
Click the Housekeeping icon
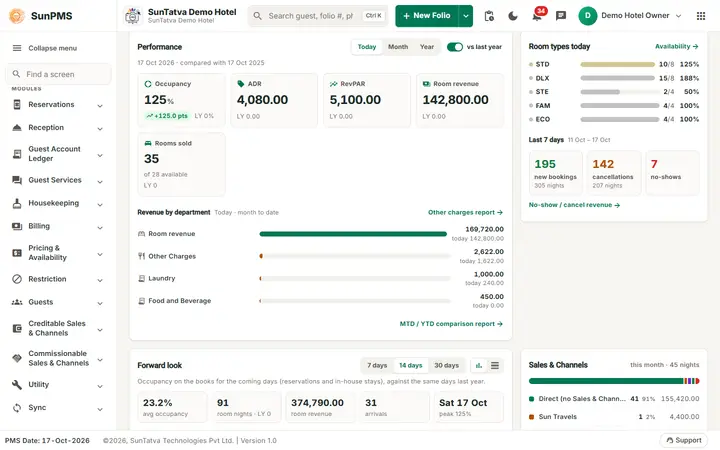[x=17, y=203]
